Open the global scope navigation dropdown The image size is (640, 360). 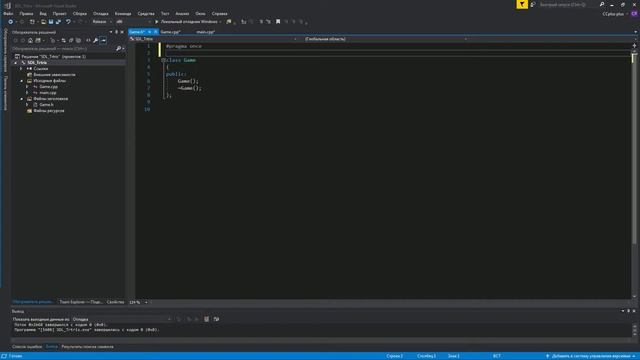click(x=386, y=39)
